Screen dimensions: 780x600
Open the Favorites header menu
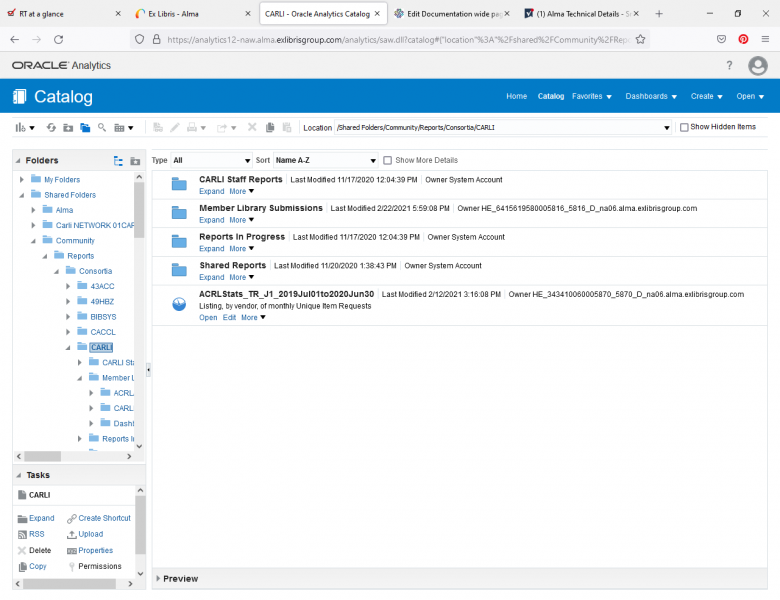(591, 96)
